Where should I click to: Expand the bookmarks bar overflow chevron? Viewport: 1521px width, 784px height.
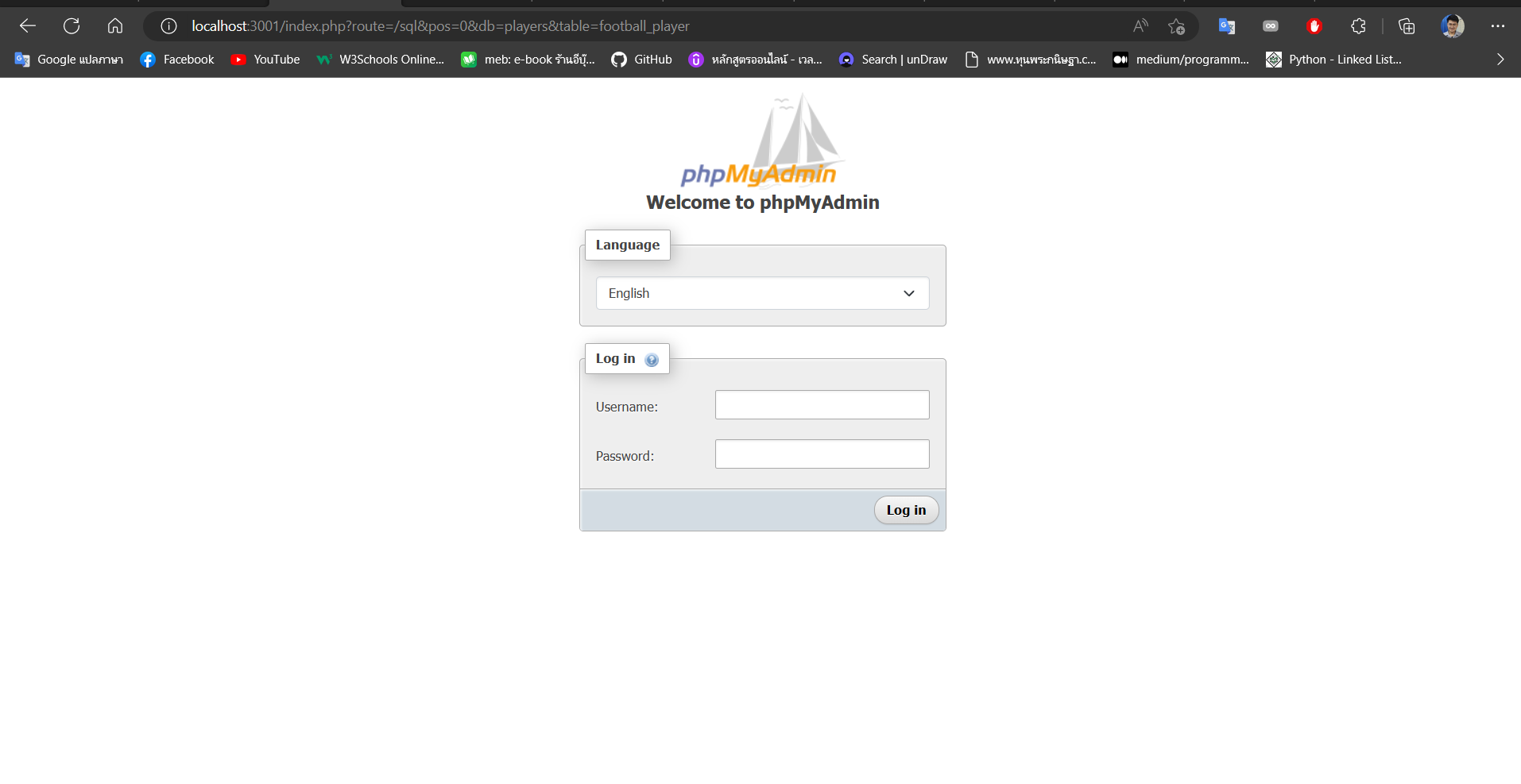pyautogui.click(x=1500, y=59)
